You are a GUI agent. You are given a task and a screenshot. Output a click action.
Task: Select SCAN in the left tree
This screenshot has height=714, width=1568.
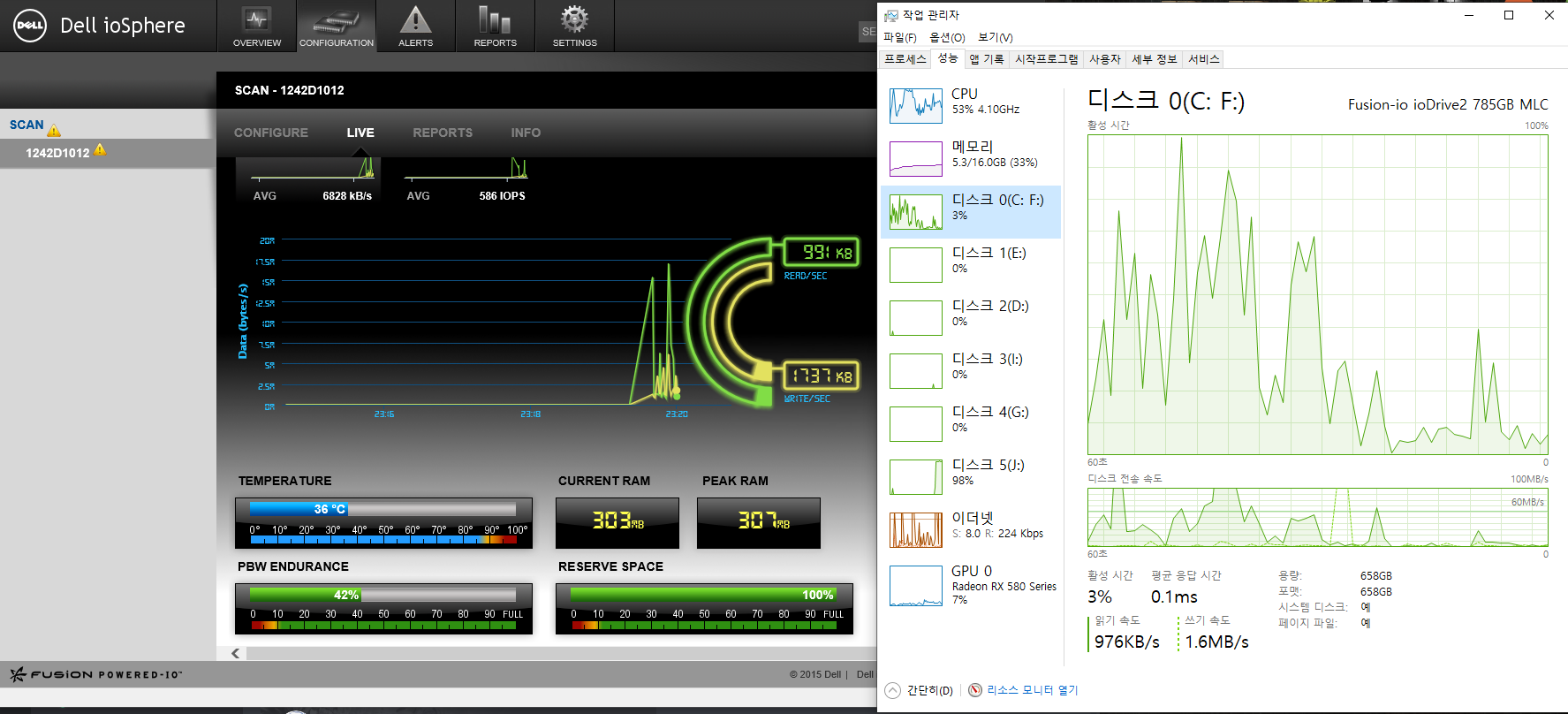click(x=27, y=125)
